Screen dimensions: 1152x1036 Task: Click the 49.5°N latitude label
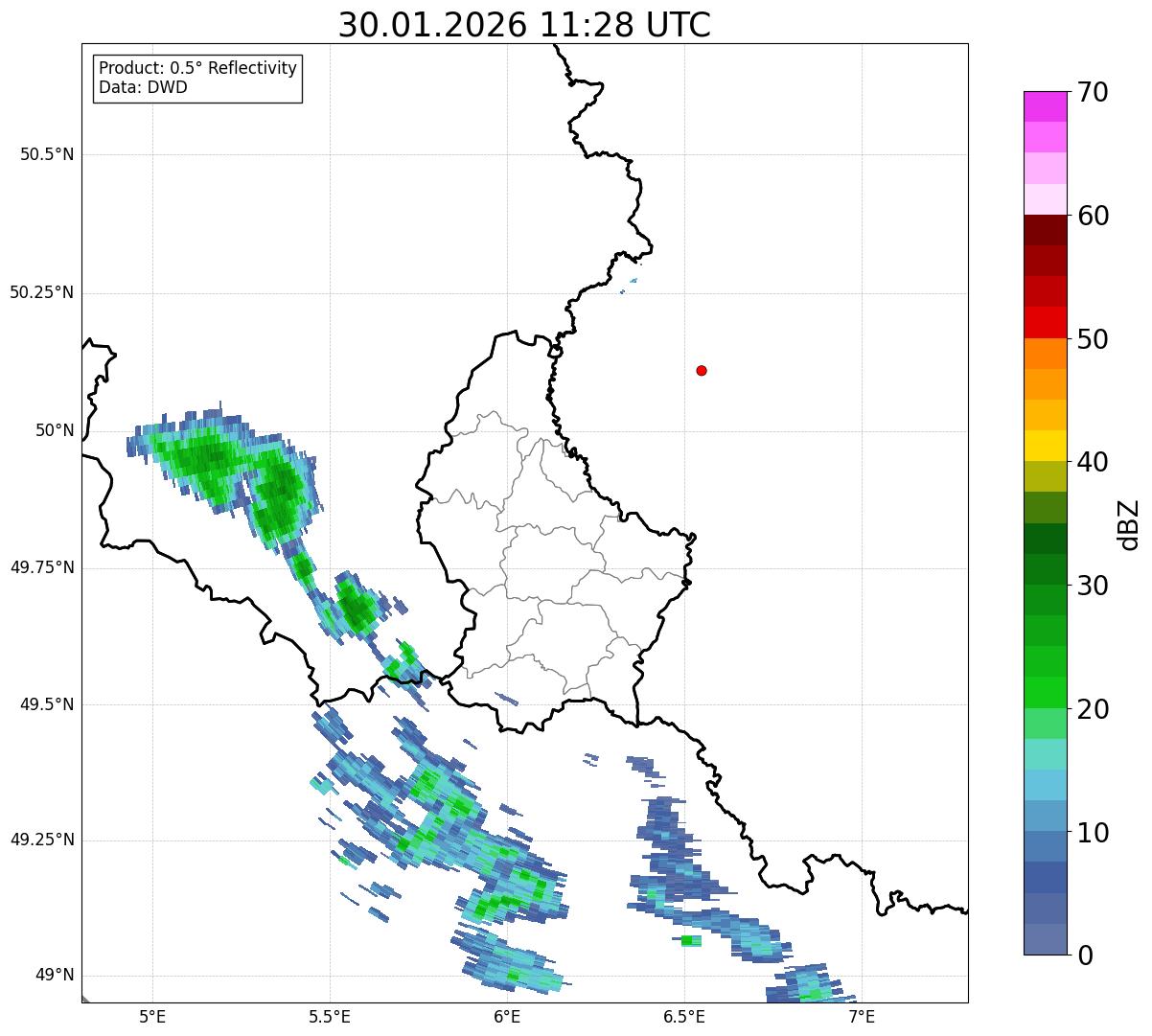tap(47, 704)
